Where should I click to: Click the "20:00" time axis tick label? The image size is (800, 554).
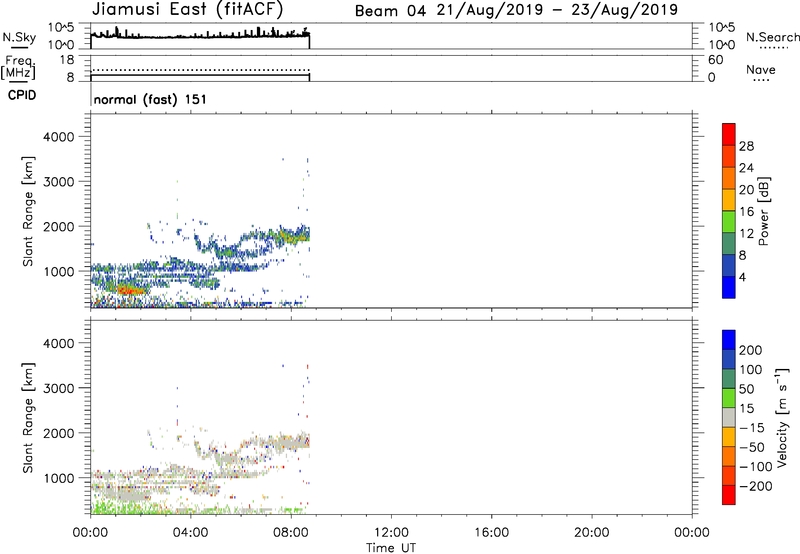[x=591, y=533]
